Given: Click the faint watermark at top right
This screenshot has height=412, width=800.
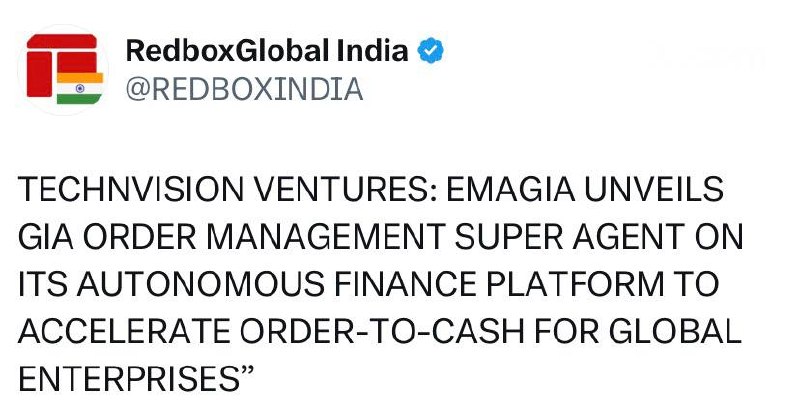Looking at the screenshot, I should click(x=705, y=58).
